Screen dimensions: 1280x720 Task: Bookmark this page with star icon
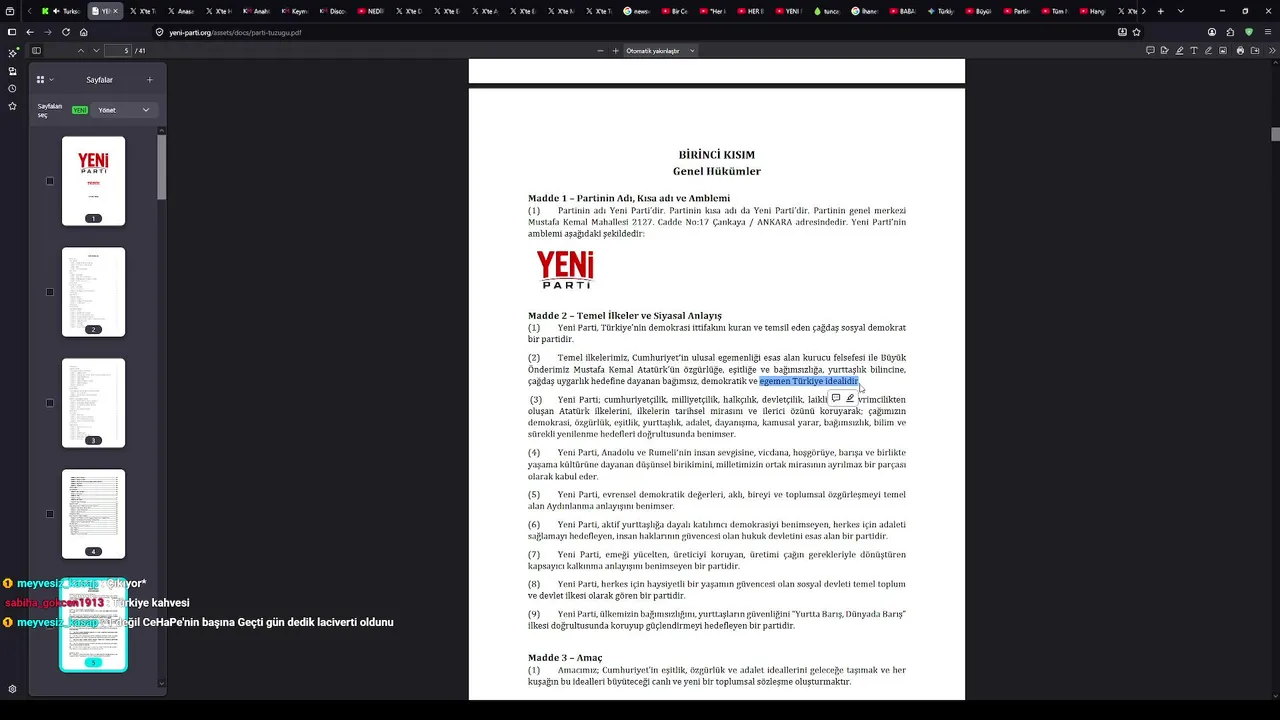tap(1138, 32)
